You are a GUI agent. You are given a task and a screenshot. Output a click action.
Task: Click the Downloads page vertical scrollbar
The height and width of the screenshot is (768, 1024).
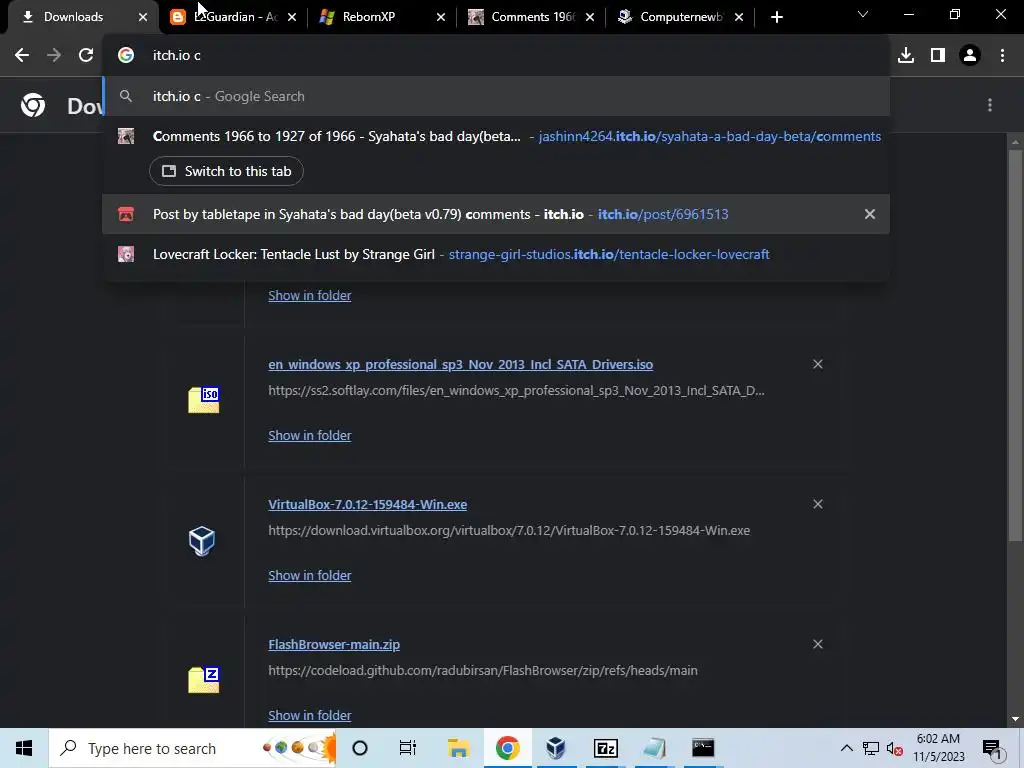(x=1015, y=345)
